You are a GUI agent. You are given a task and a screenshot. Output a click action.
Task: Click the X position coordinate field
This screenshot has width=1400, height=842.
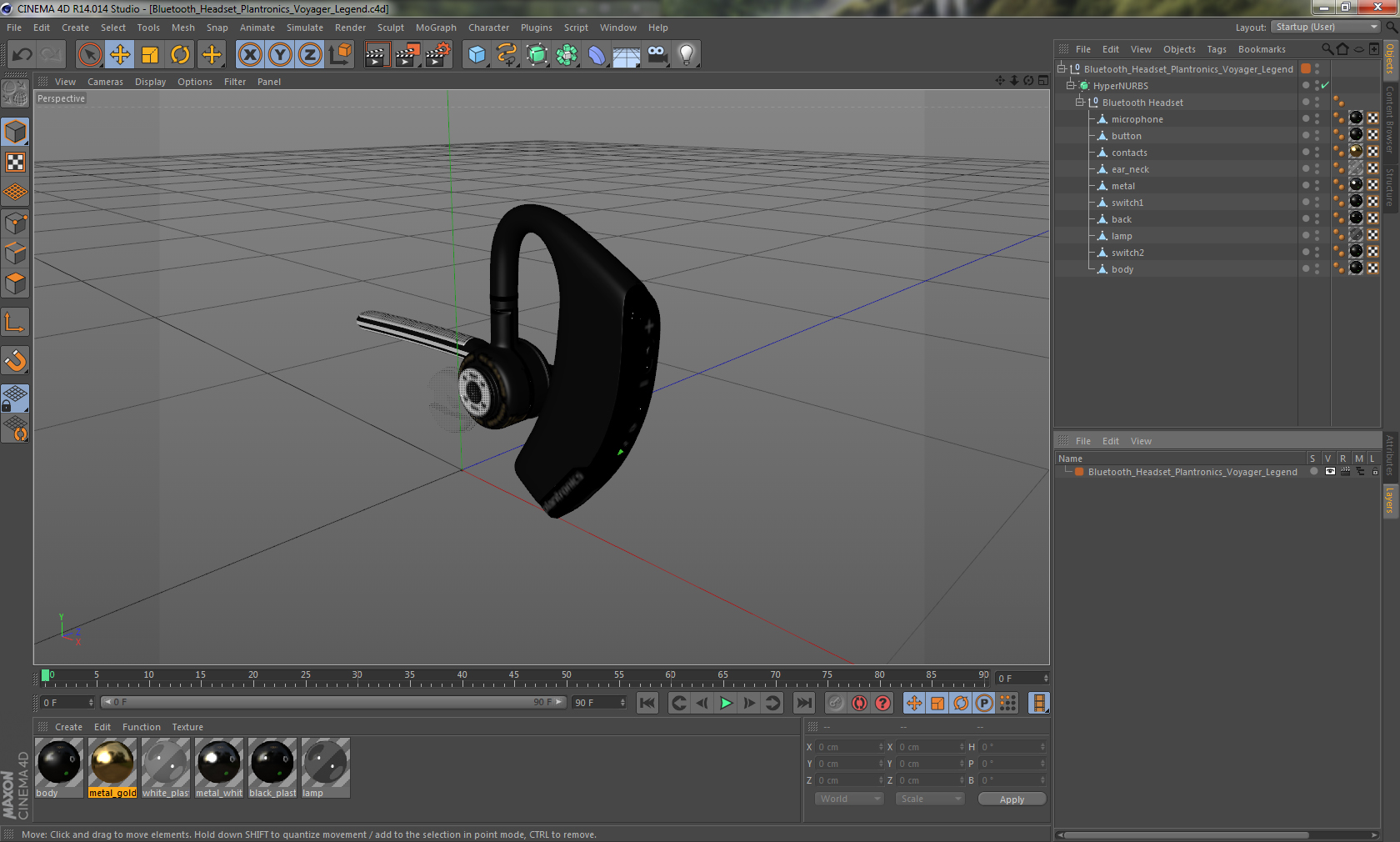click(848, 747)
